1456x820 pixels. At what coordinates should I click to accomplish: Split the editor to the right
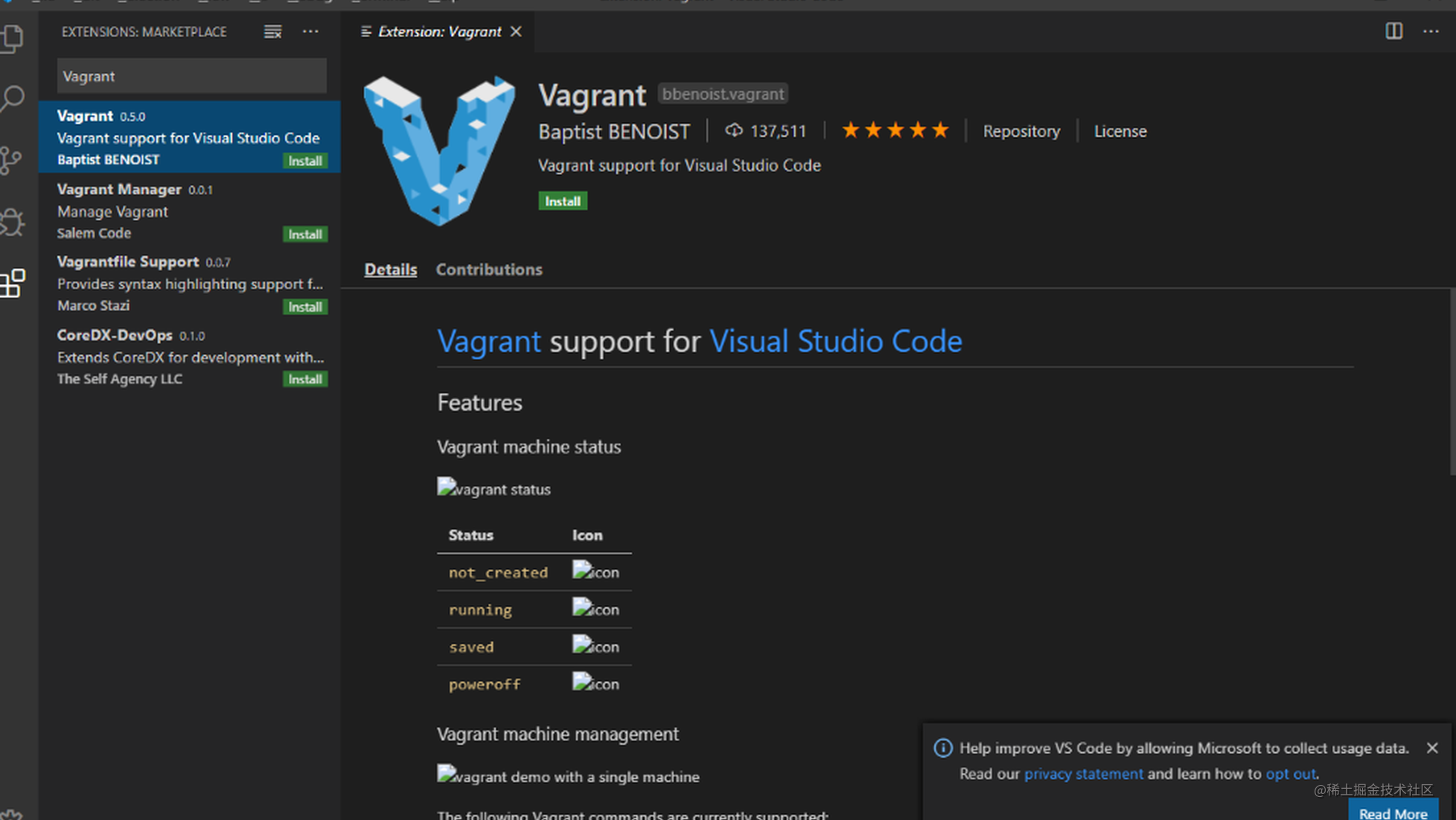click(x=1393, y=31)
